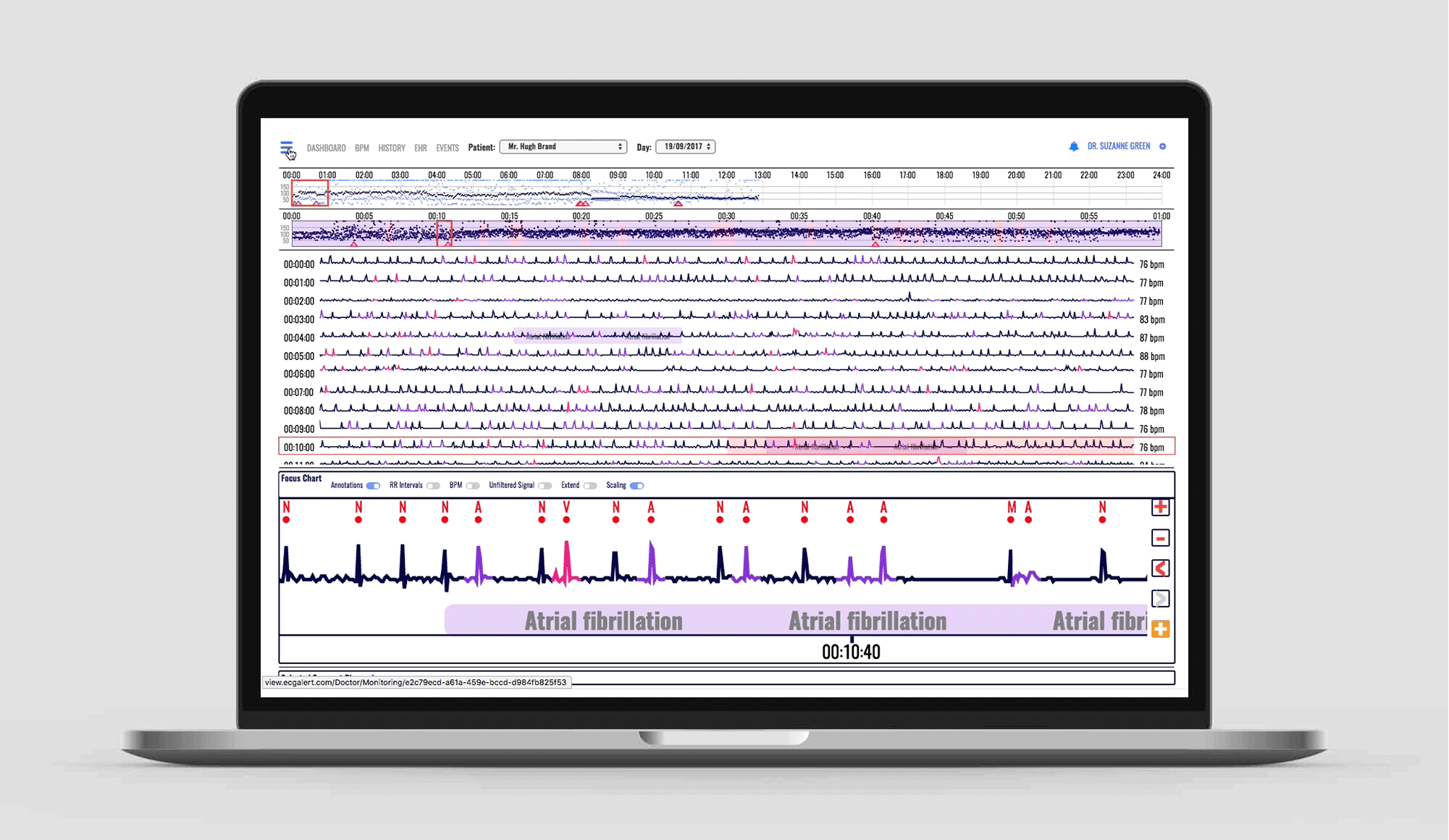This screenshot has height=840, width=1449.
Task: Select the 00:09:00 ECG strip row
Action: (726, 429)
